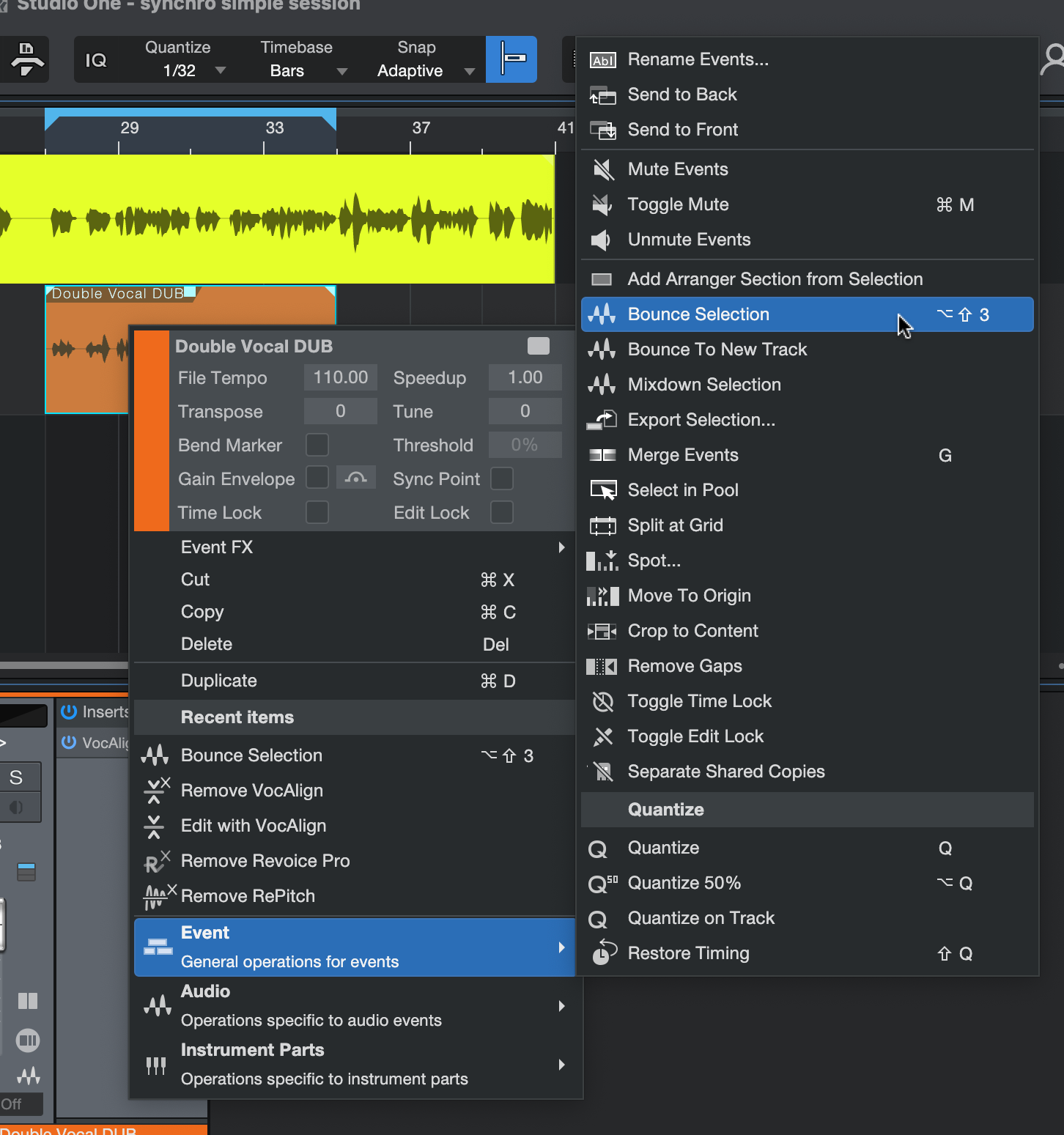Click the channel banks capsule icon

tap(28, 1040)
